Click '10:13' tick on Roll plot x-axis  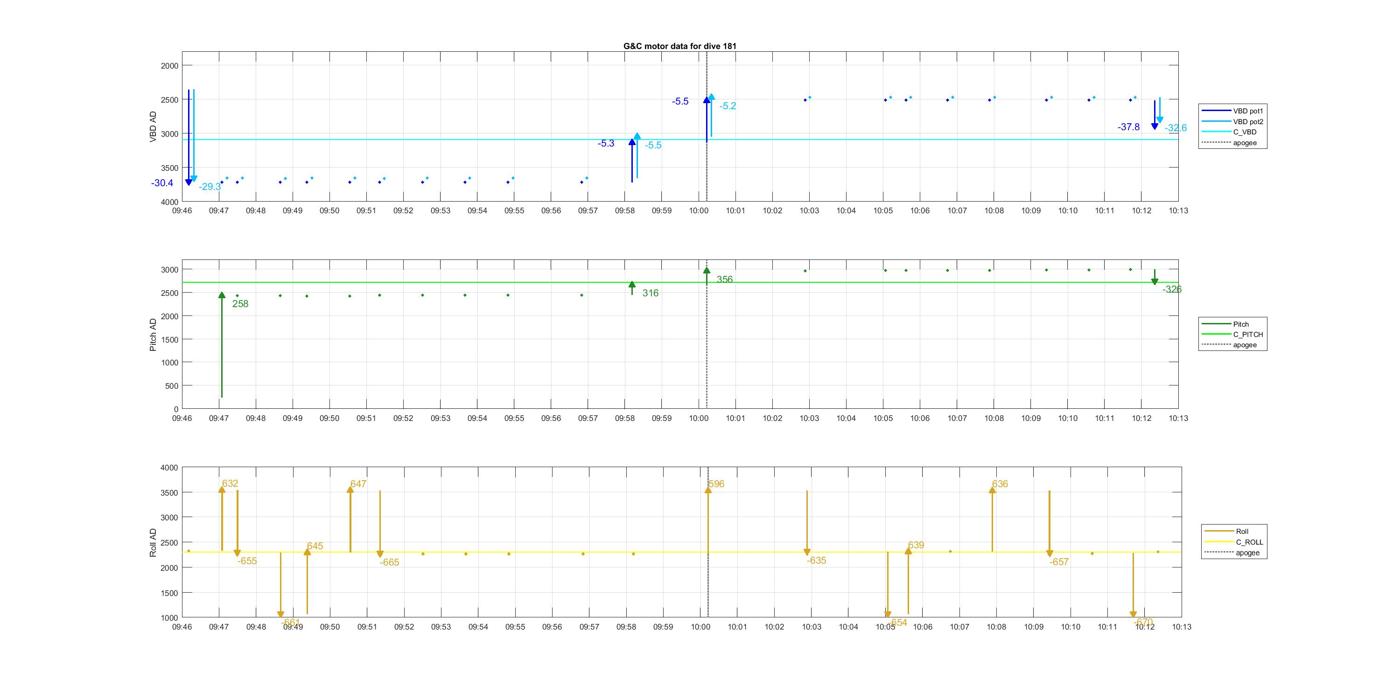click(x=1180, y=627)
